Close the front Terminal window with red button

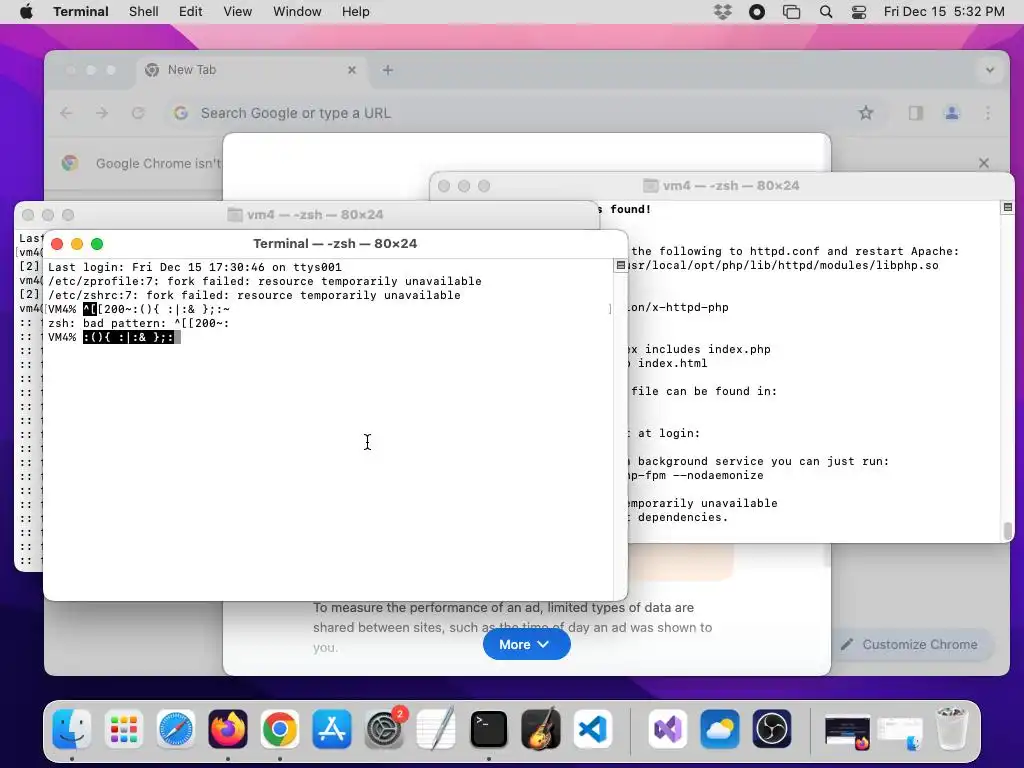tap(57, 244)
